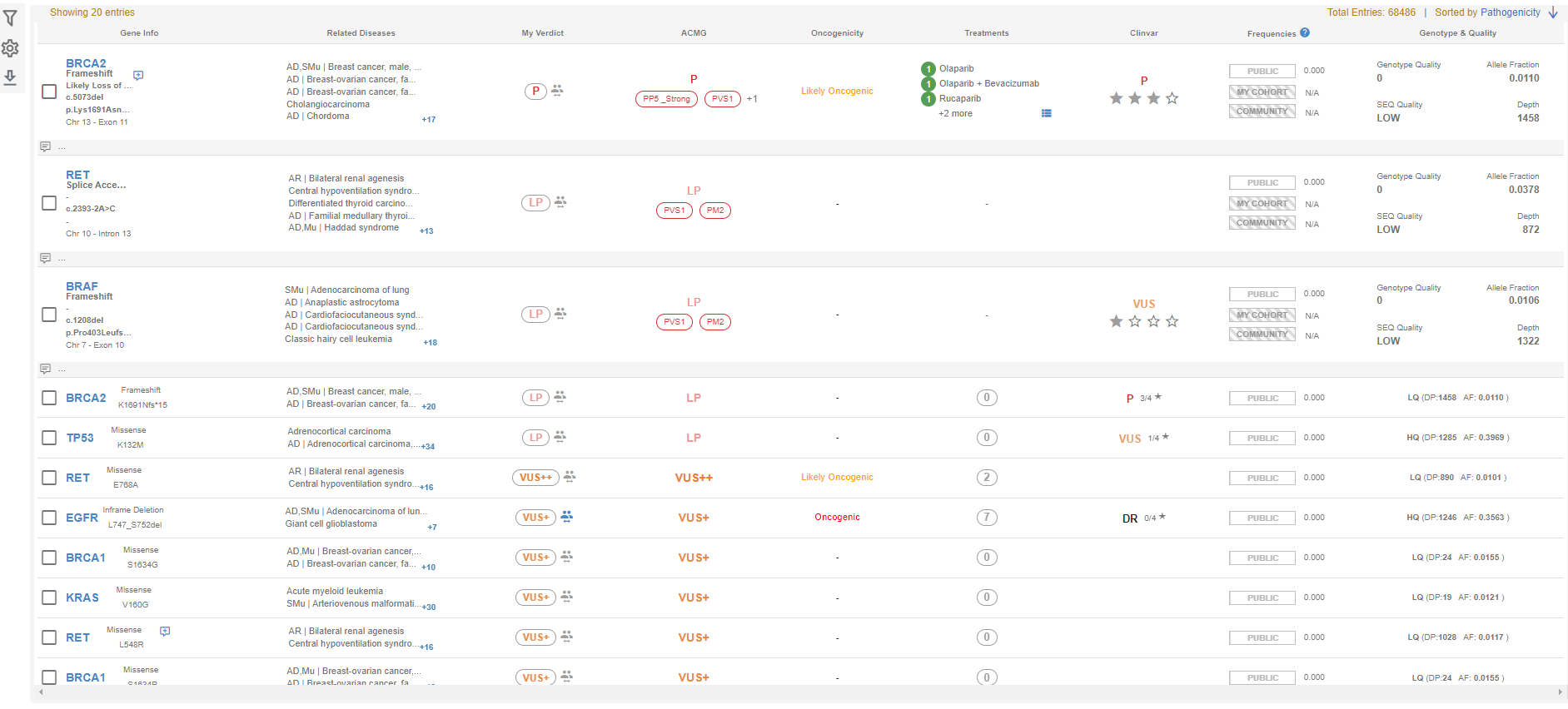
Task: Select checkbox for TP53 K132M row
Action: pyautogui.click(x=49, y=438)
